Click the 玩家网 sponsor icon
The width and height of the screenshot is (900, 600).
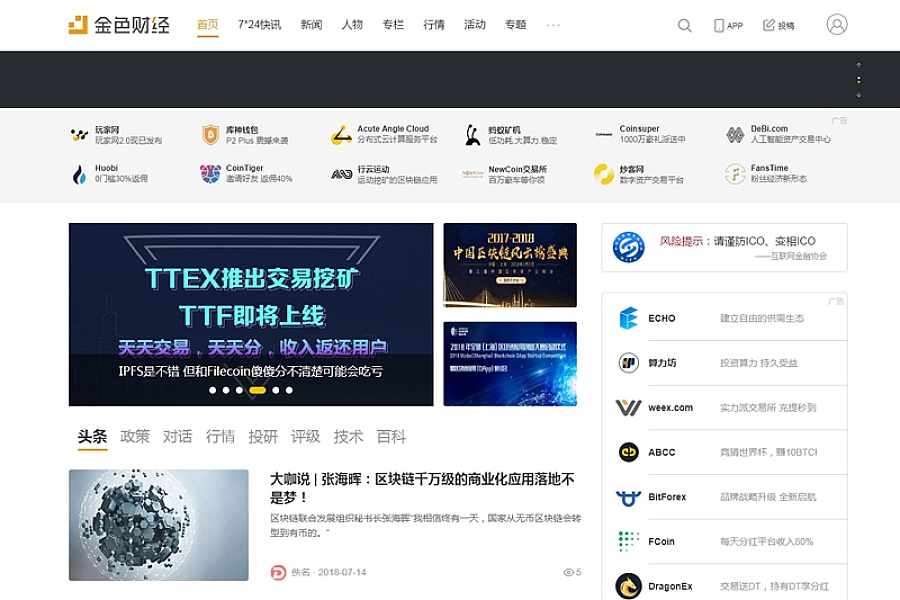click(79, 135)
